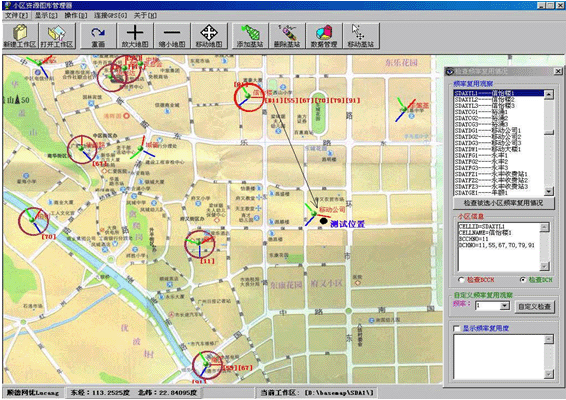Select the SDAYCG3 row in the cell list
Screen dimensions: 566x400
[x=498, y=124]
